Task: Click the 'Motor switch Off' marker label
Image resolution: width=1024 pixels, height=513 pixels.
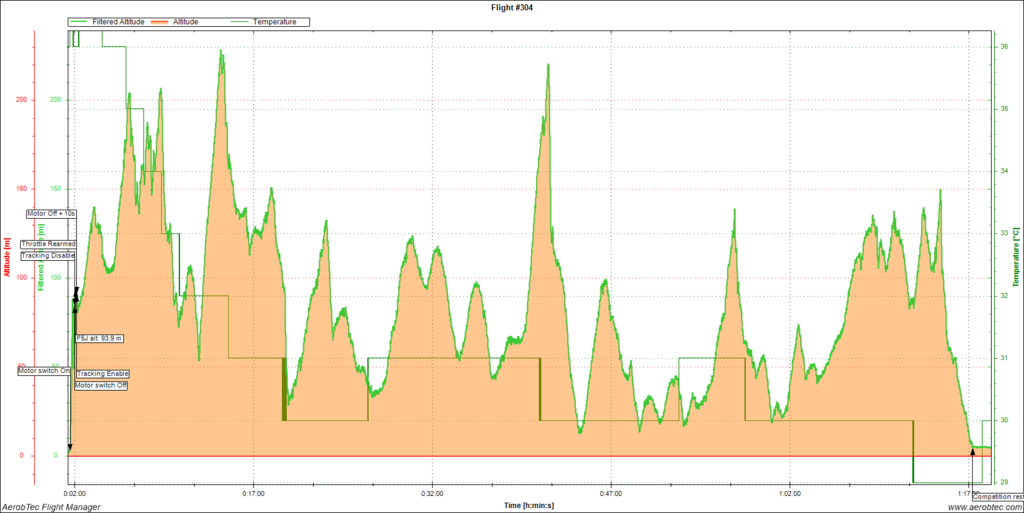Action: click(102, 385)
